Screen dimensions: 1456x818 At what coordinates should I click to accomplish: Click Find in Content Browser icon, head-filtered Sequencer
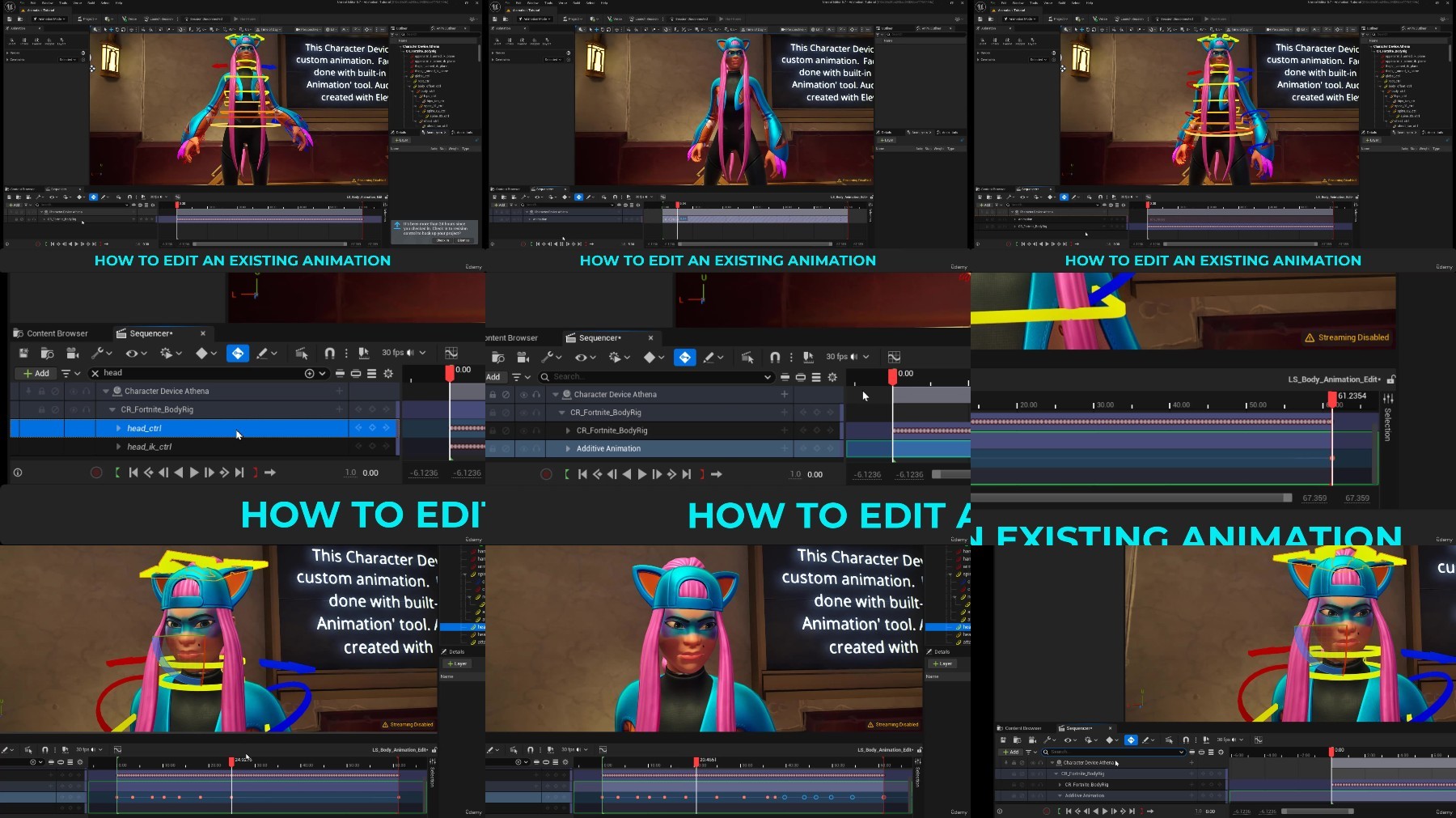pyautogui.click(x=48, y=353)
